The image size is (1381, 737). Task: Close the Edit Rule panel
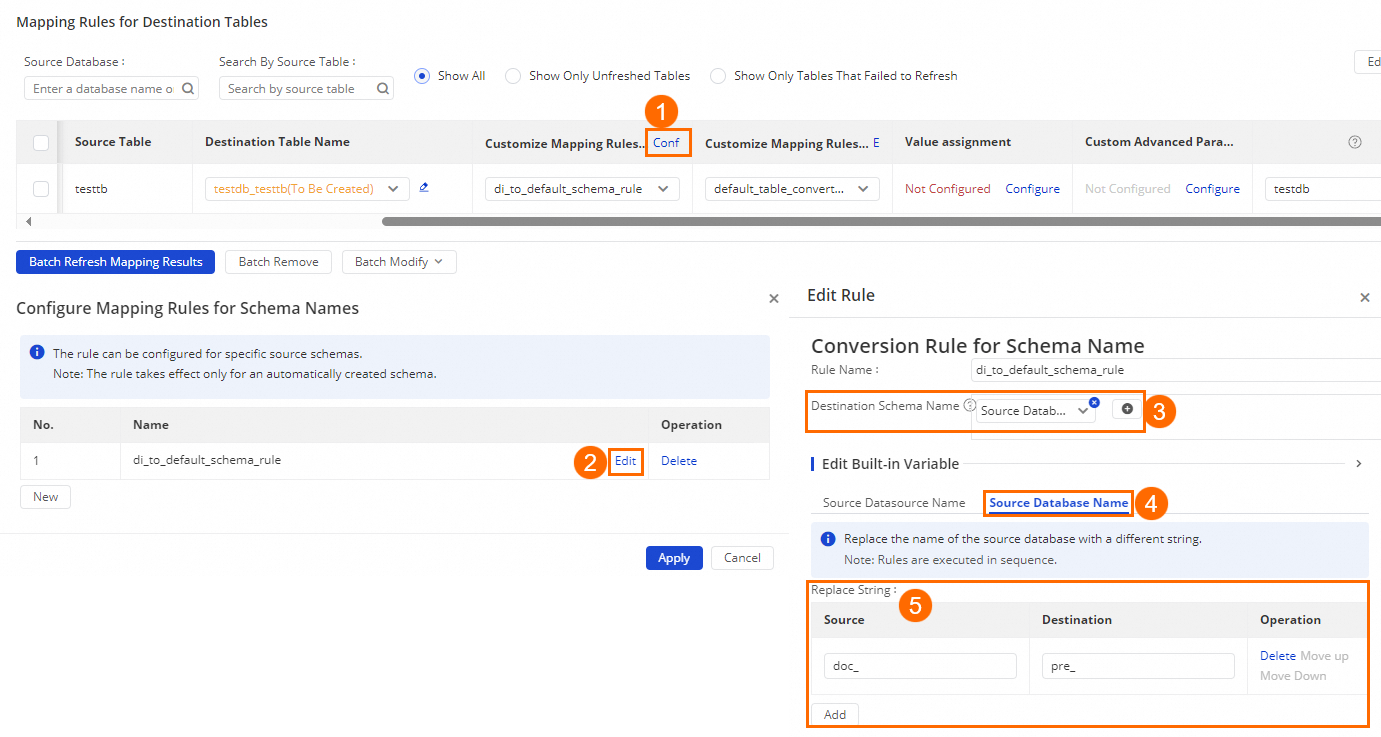click(1365, 298)
